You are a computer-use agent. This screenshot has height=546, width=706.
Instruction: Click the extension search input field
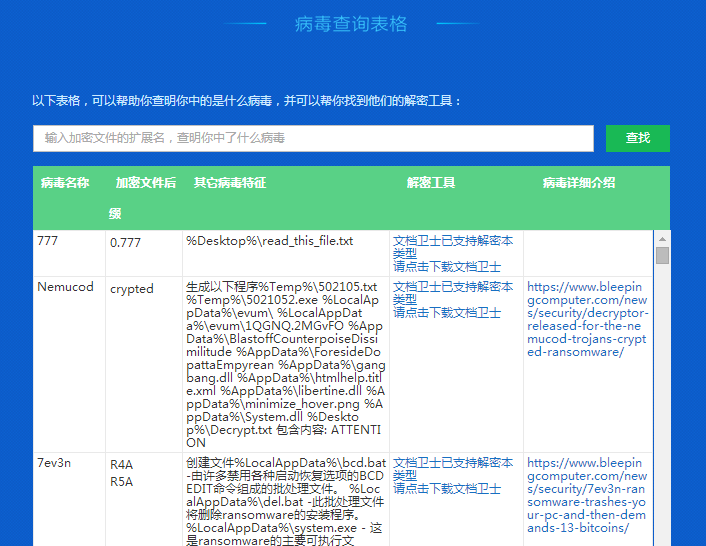pyautogui.click(x=313, y=138)
